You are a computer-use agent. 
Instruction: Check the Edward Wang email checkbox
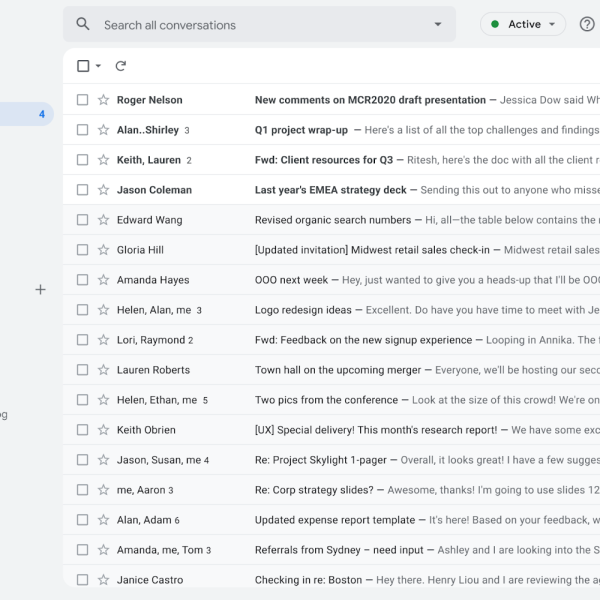click(83, 220)
